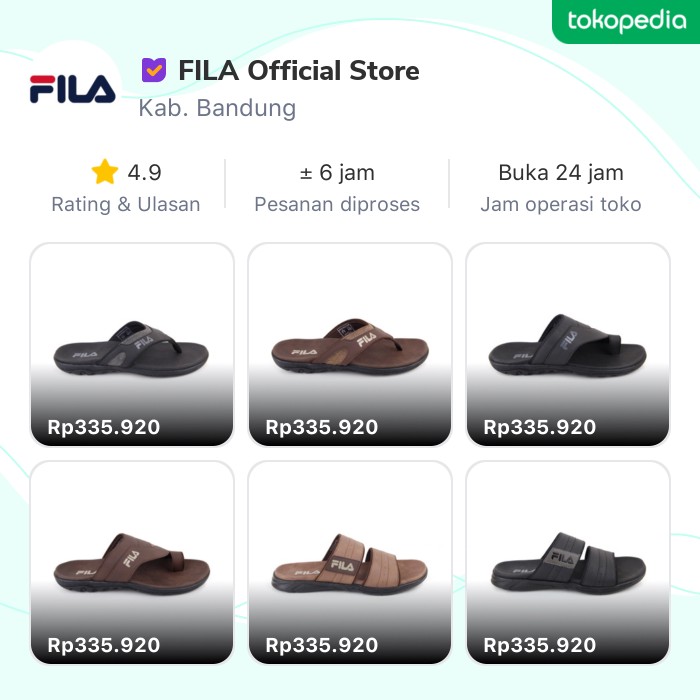The width and height of the screenshot is (700, 700).
Task: Click the purple official store badge
Action: click(x=153, y=70)
